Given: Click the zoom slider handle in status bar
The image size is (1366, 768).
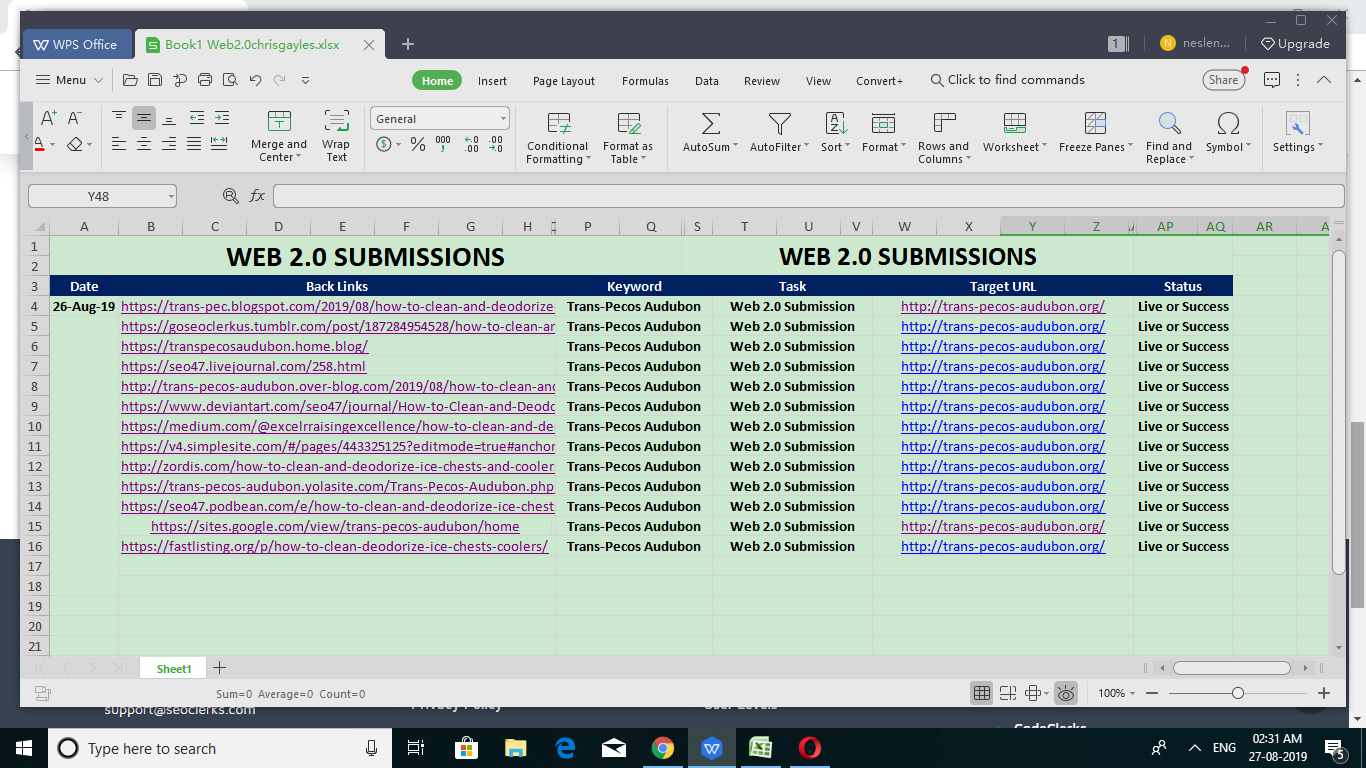Looking at the screenshot, I should pos(1238,693).
